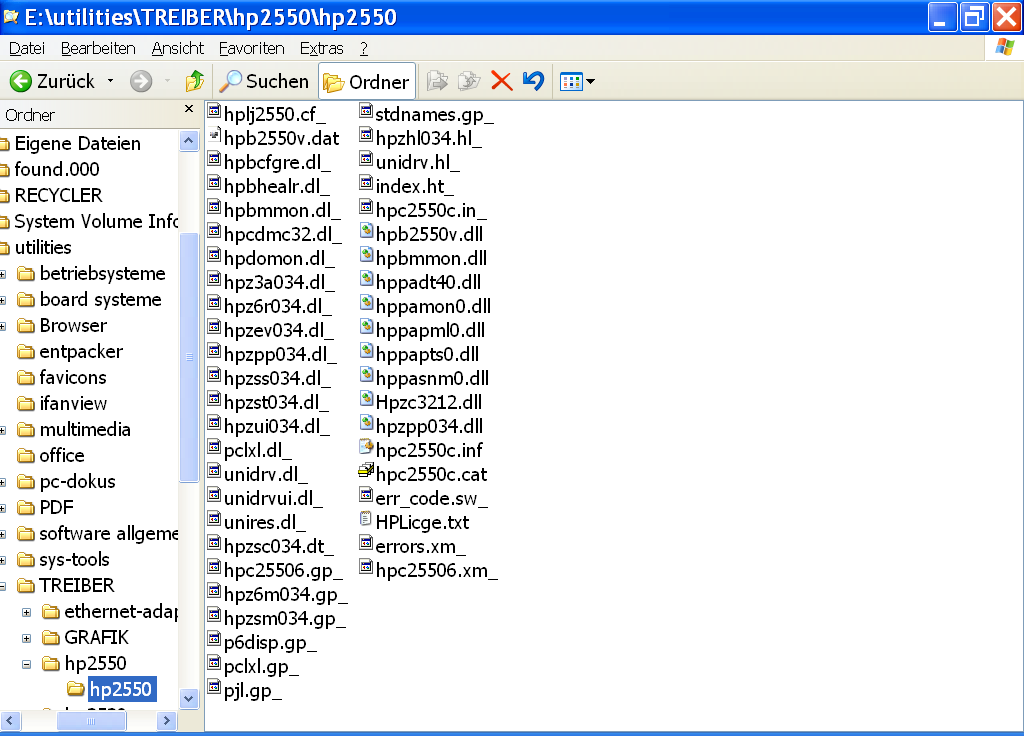
Task: Toggle the Ordner folder pane button
Action: coord(366,82)
